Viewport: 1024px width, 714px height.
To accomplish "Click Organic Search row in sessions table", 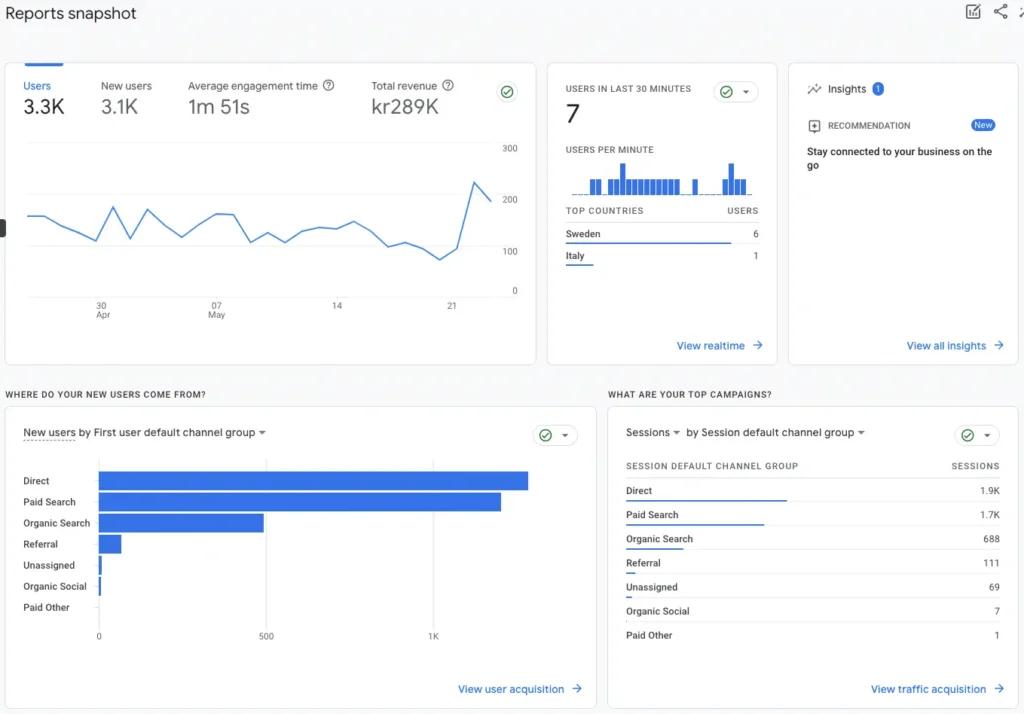I will coord(812,539).
